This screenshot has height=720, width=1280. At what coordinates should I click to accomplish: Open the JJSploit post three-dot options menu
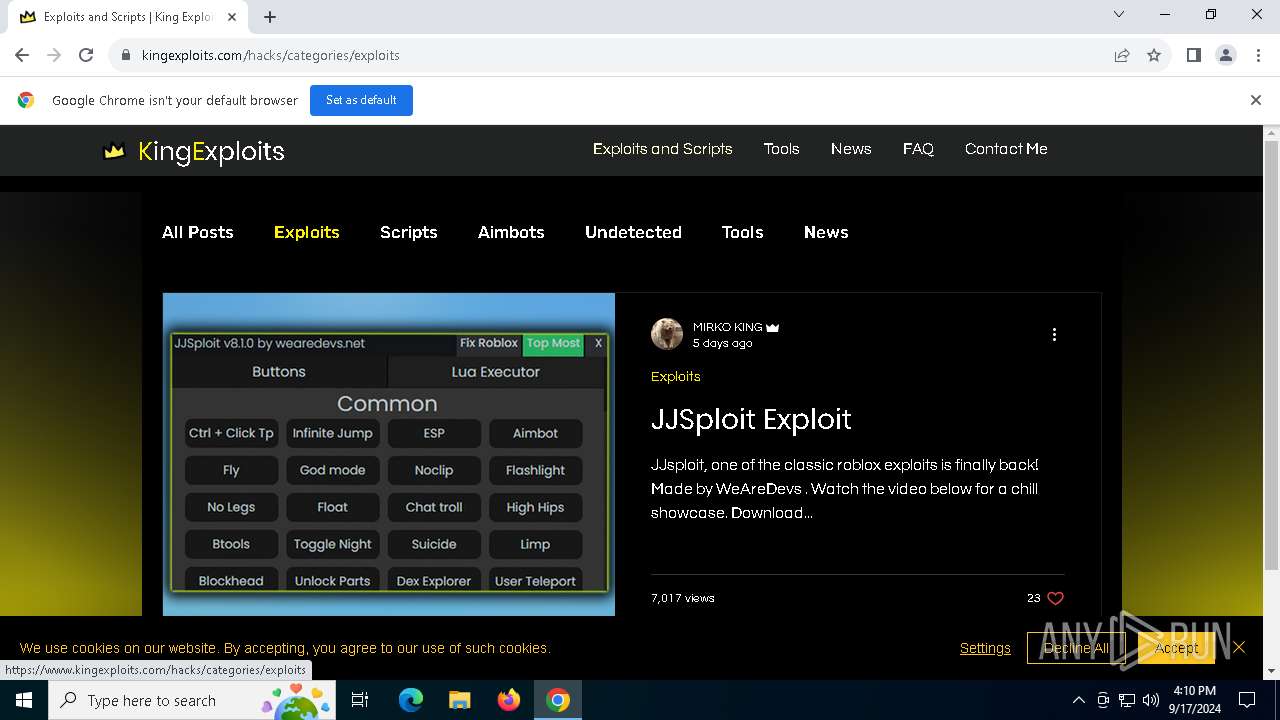click(x=1054, y=335)
